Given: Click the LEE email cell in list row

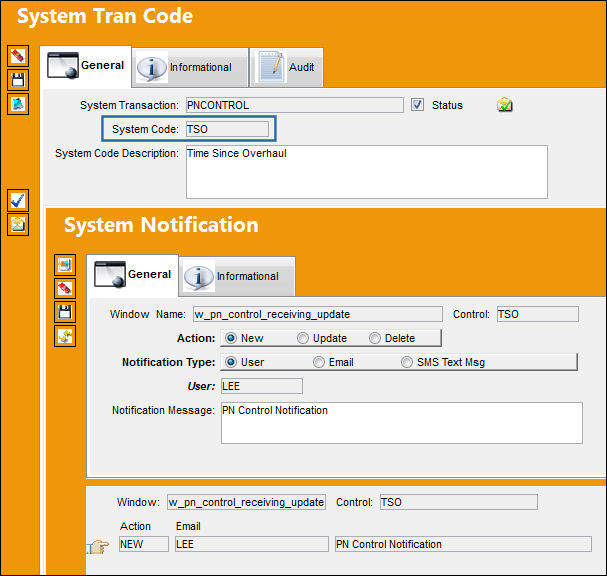Looking at the screenshot, I should pos(252,544).
